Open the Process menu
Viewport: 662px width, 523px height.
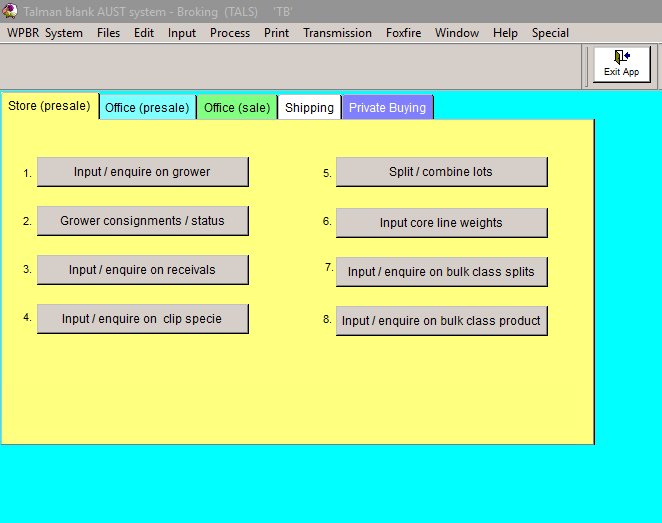point(230,33)
